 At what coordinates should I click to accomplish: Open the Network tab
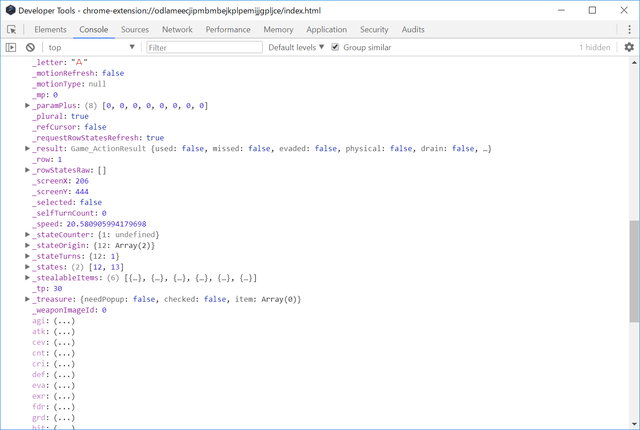click(x=177, y=29)
